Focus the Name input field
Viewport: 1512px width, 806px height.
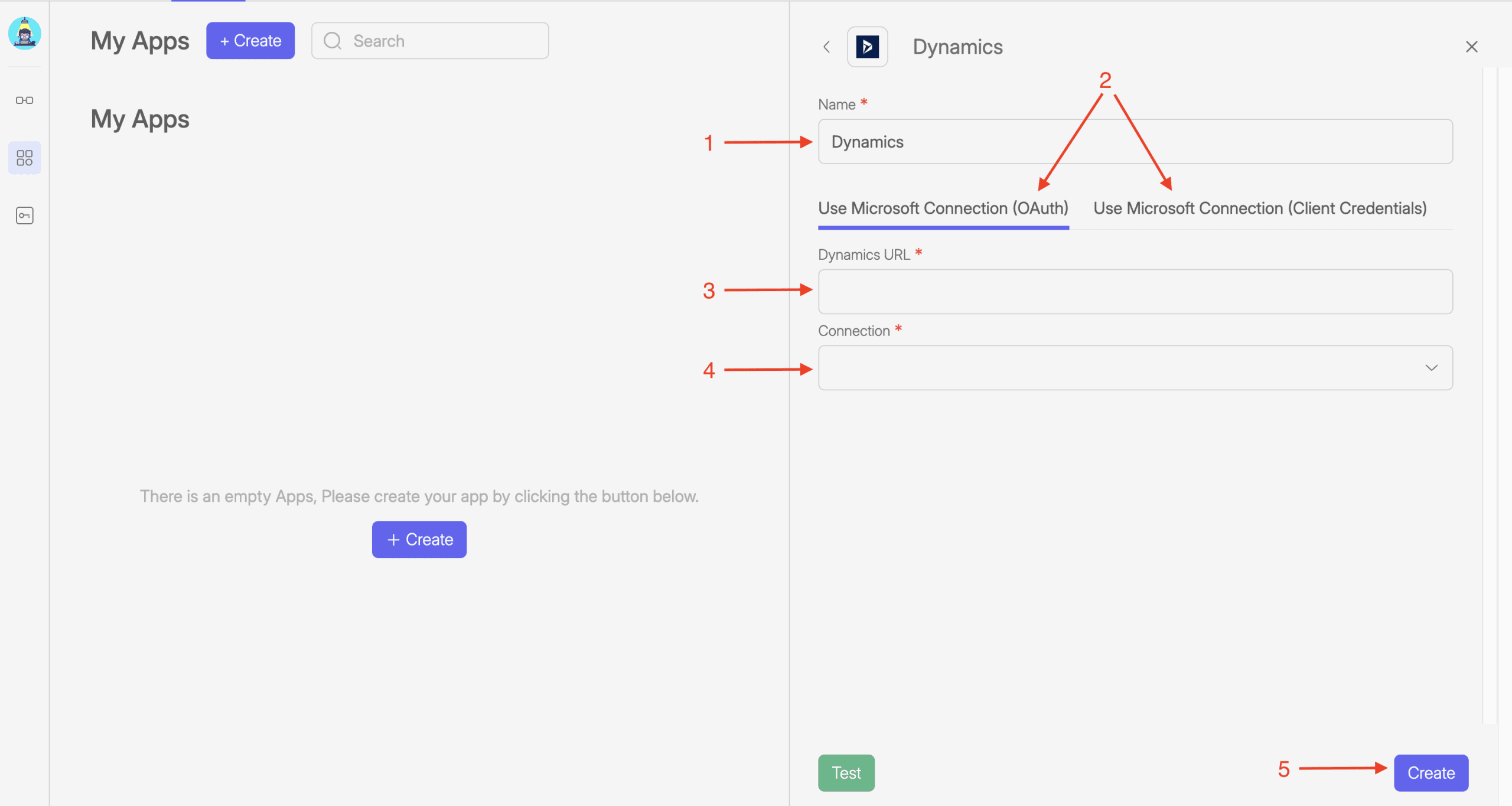pos(1135,142)
